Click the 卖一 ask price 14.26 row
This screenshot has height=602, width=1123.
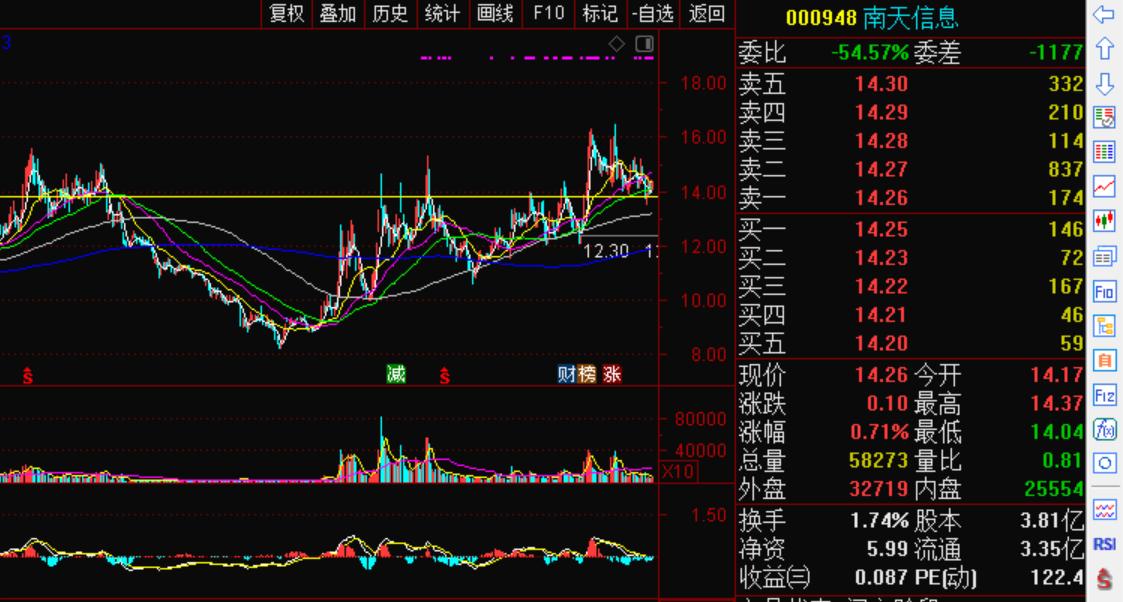(900, 198)
